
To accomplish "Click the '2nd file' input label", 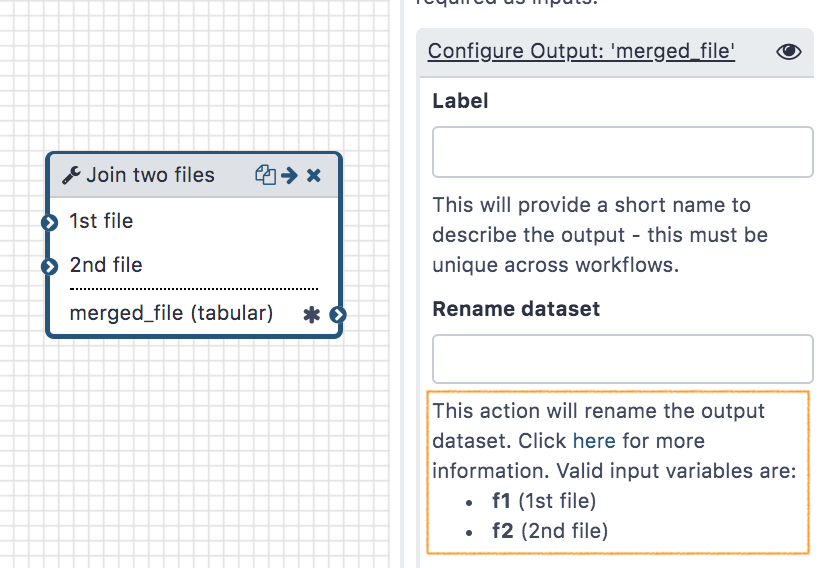I will tap(106, 266).
